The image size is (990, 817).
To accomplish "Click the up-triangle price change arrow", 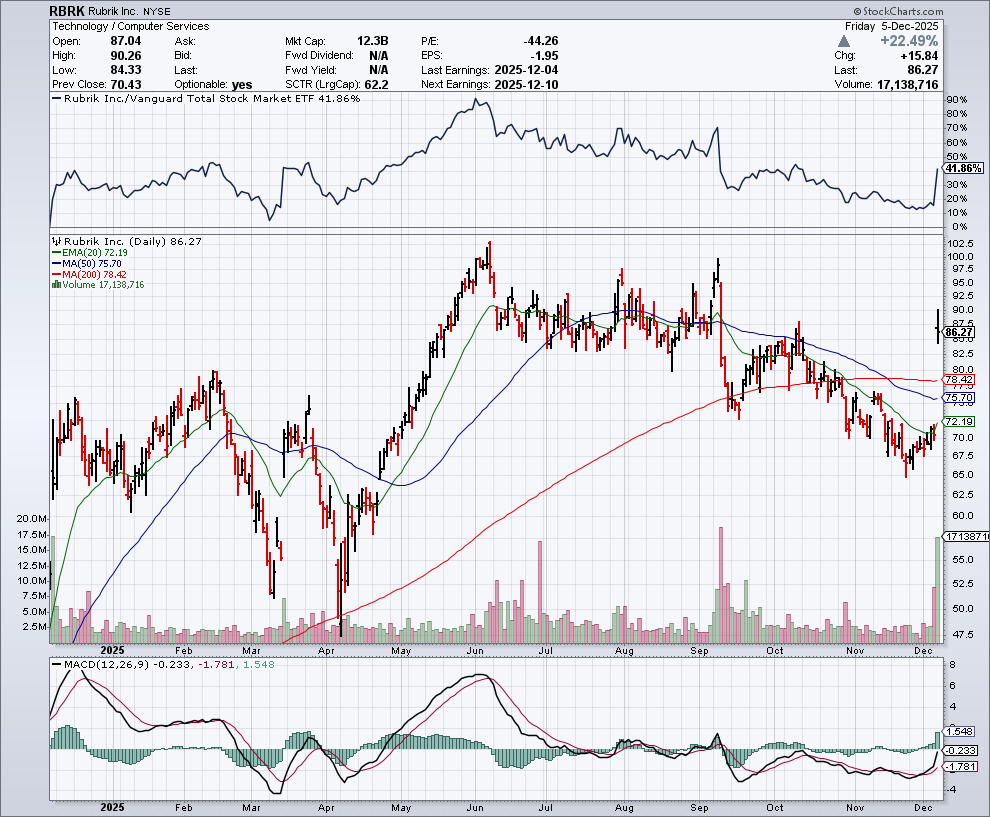I will tap(845, 41).
